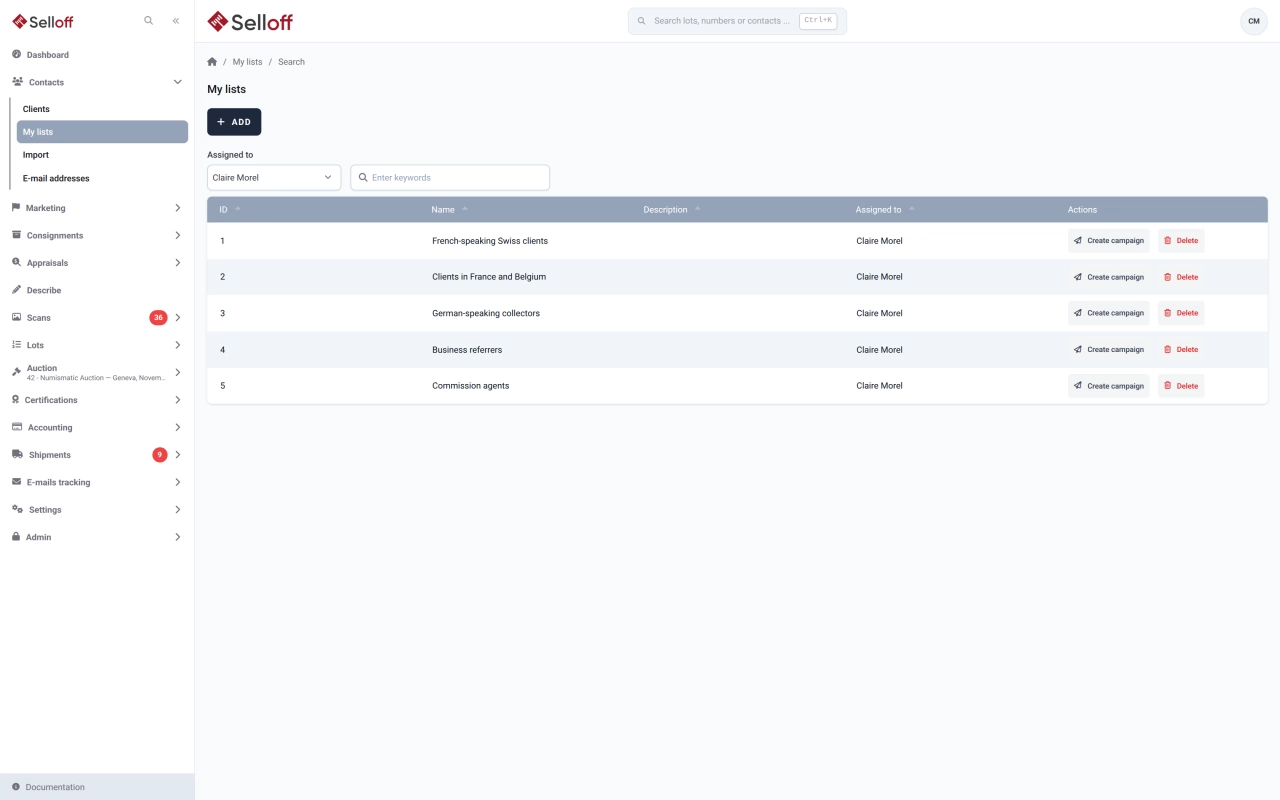Create campaign for German-speaking collectors

1109,313
